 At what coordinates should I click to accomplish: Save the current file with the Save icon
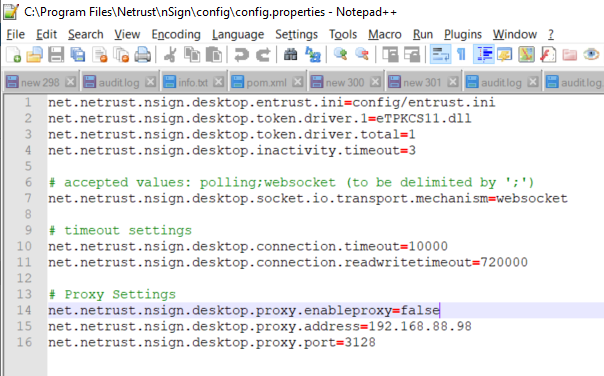pyautogui.click(x=56, y=54)
